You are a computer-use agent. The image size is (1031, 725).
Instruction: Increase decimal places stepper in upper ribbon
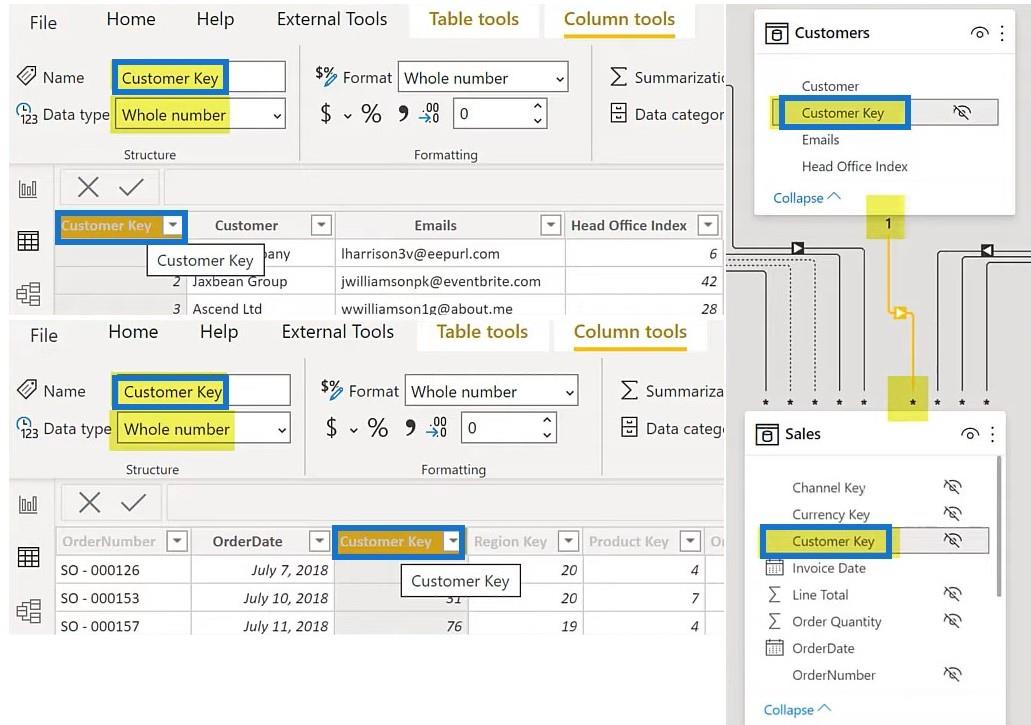[538, 106]
